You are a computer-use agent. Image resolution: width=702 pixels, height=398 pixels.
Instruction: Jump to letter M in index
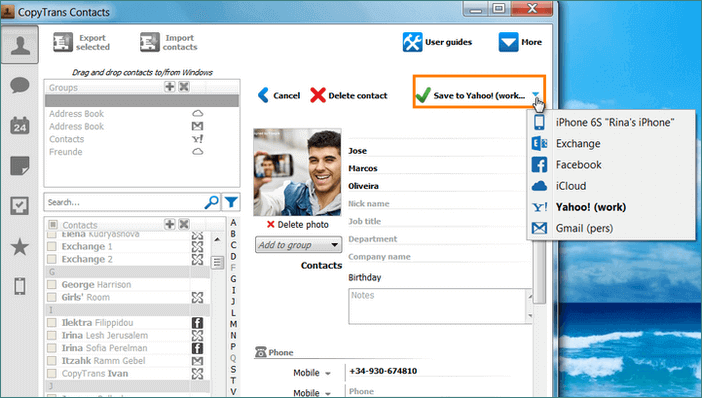point(233,324)
